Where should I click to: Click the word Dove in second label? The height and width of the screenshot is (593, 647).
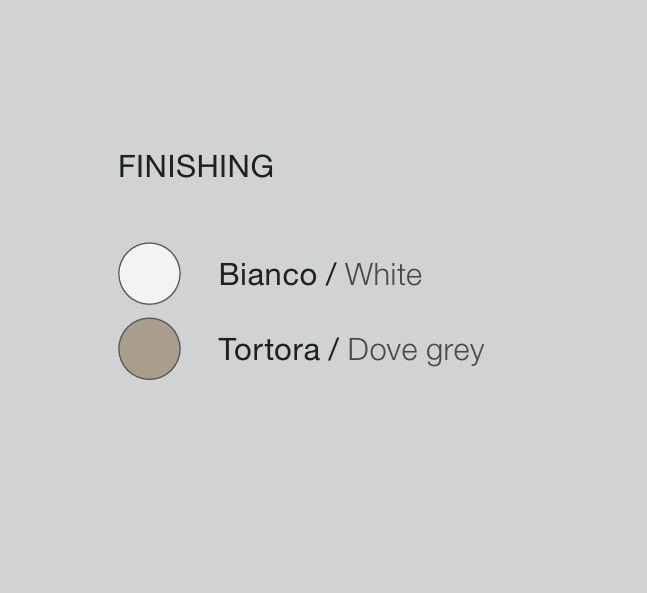383,350
